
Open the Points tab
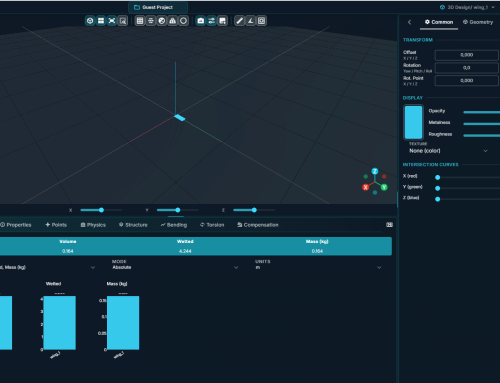56,225
